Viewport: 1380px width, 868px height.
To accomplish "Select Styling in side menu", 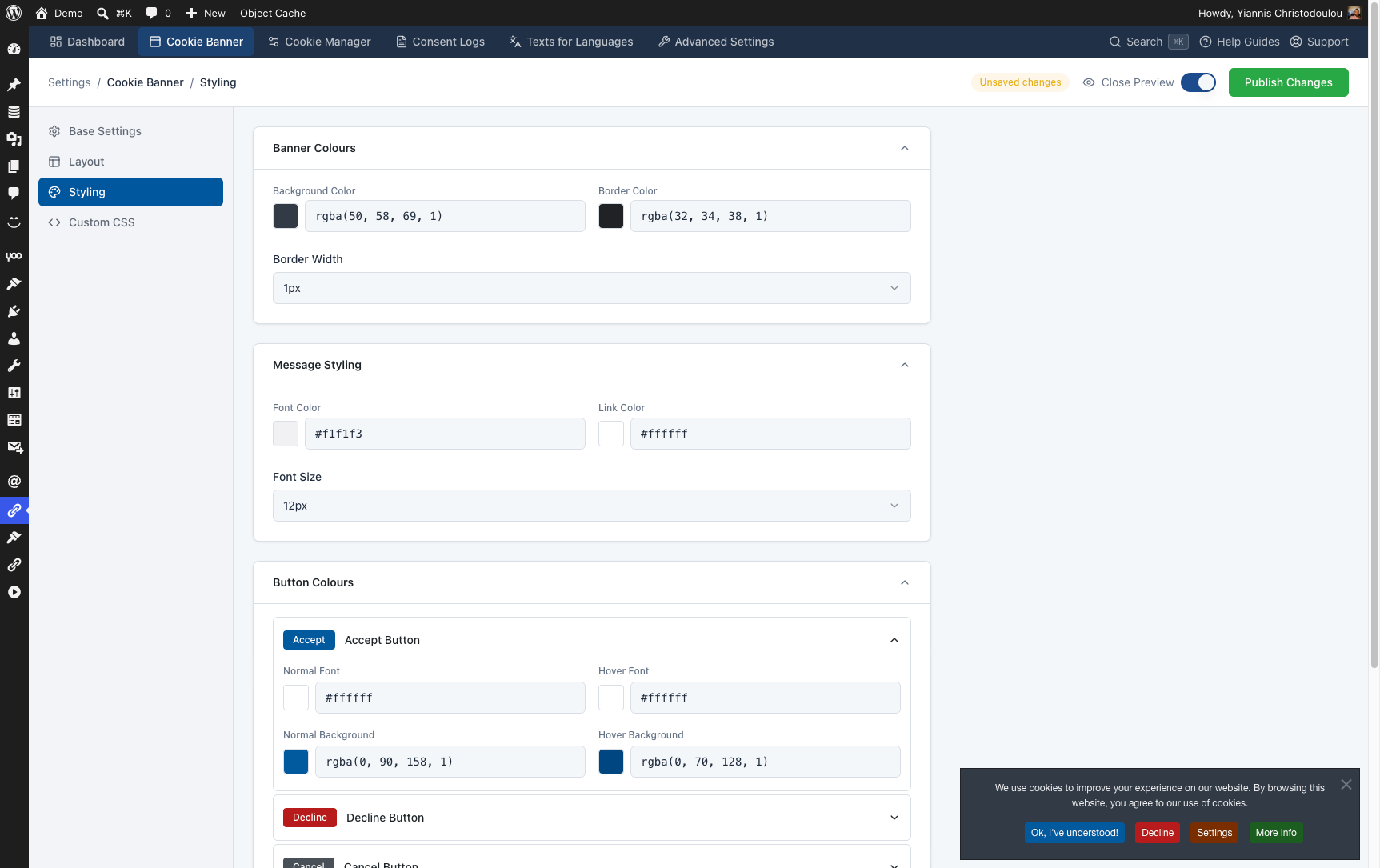I will point(131,192).
